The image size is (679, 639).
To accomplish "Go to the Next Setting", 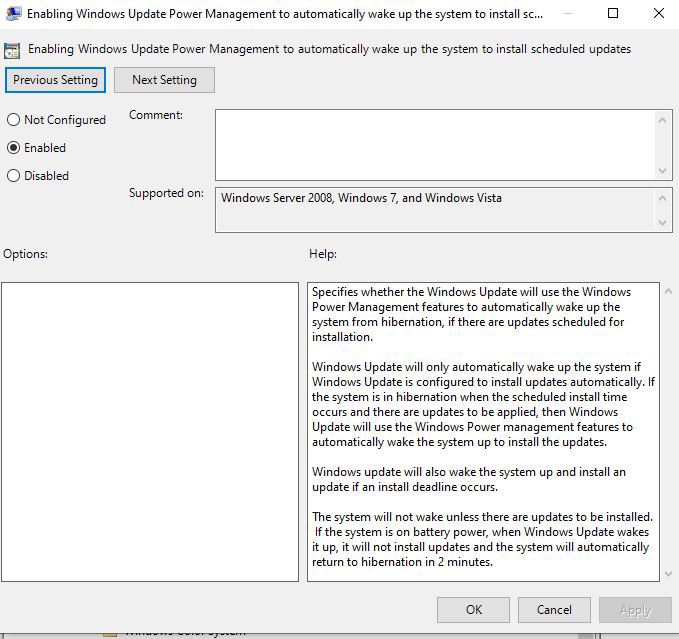I will click(164, 80).
